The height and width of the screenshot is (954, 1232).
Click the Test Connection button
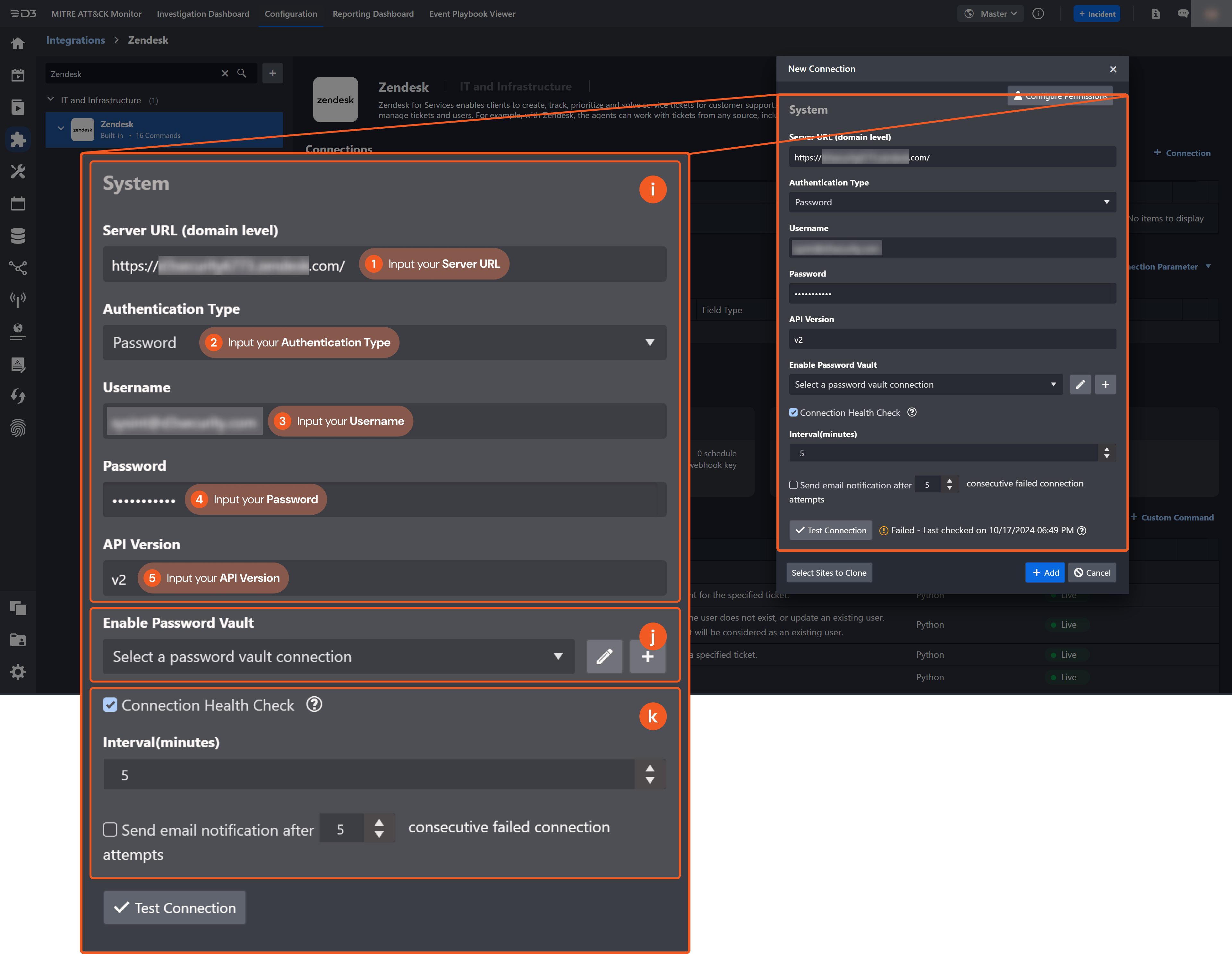click(830, 530)
